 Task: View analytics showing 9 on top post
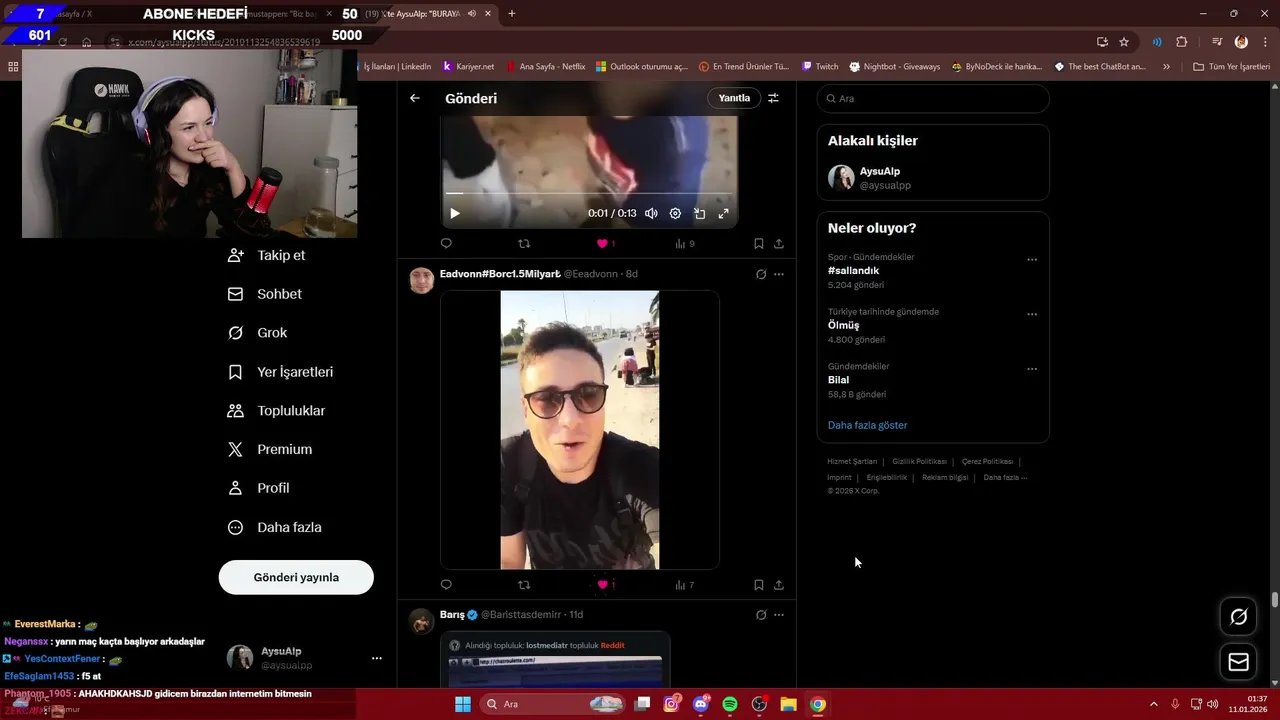point(684,243)
